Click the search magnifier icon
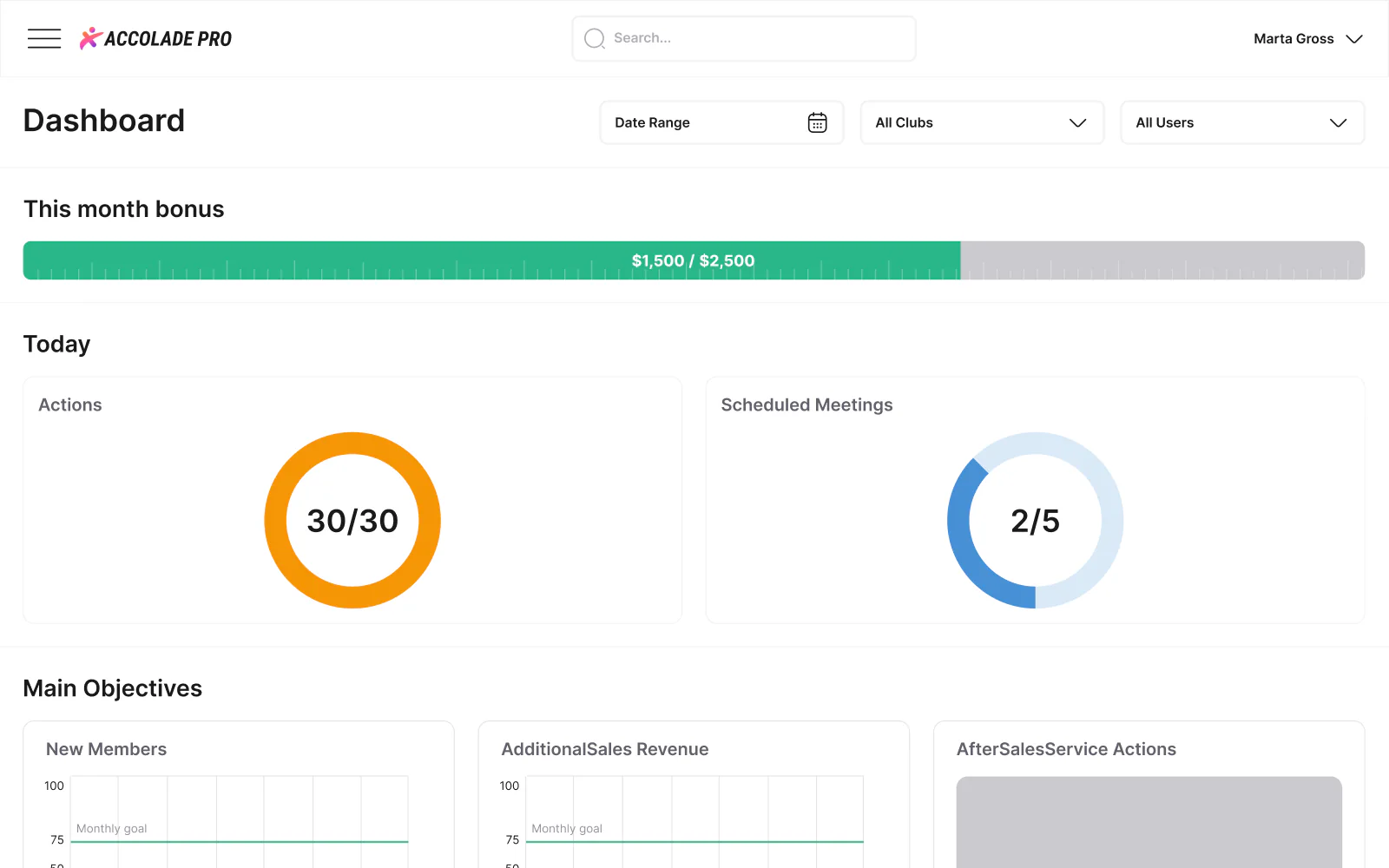 (x=595, y=38)
